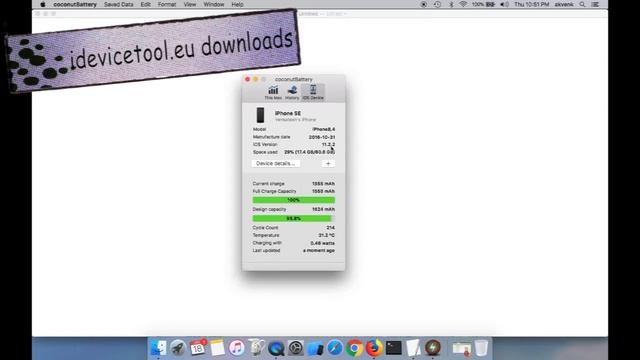This screenshot has width=640, height=360.
Task: Open the Format menu
Action: (167, 4)
